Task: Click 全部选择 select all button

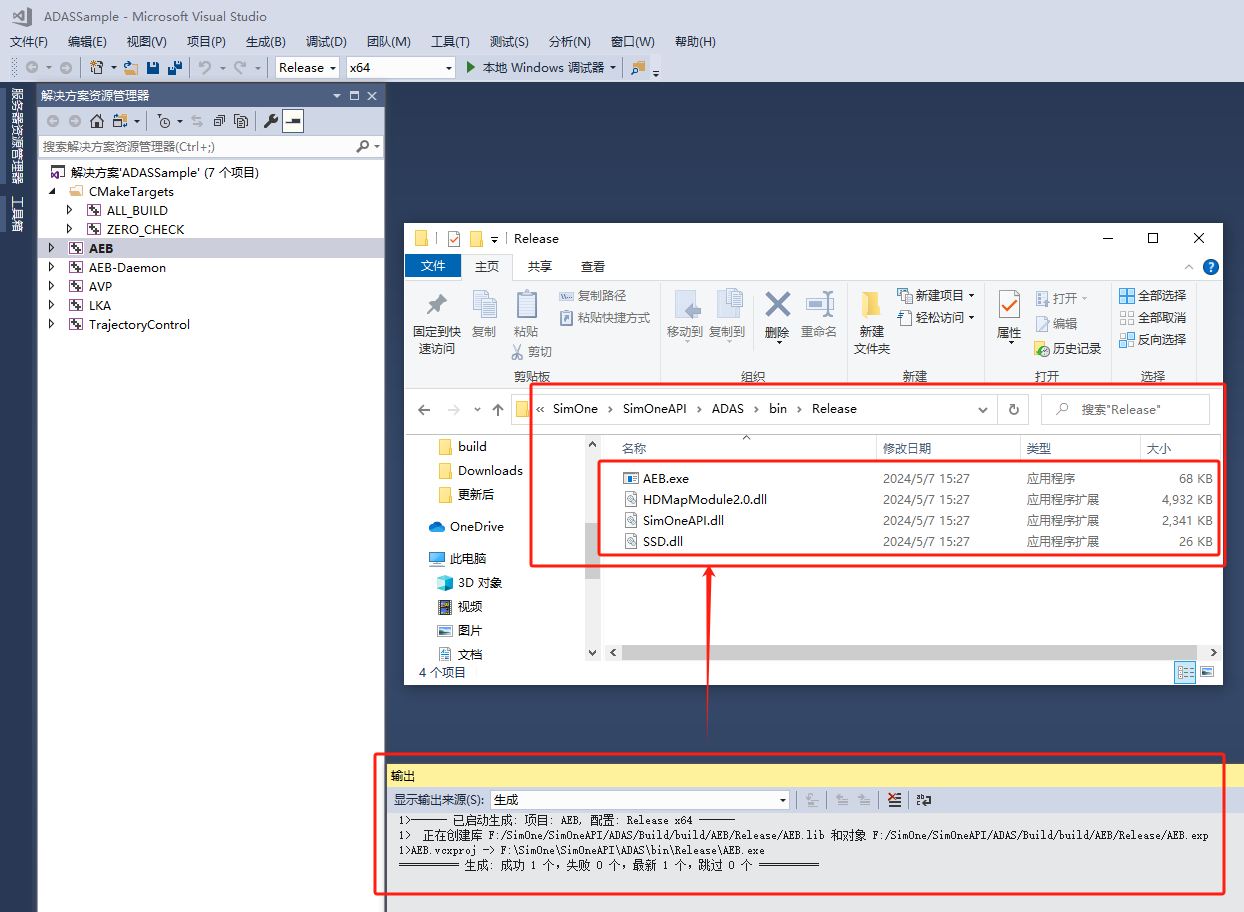Action: pos(1152,296)
